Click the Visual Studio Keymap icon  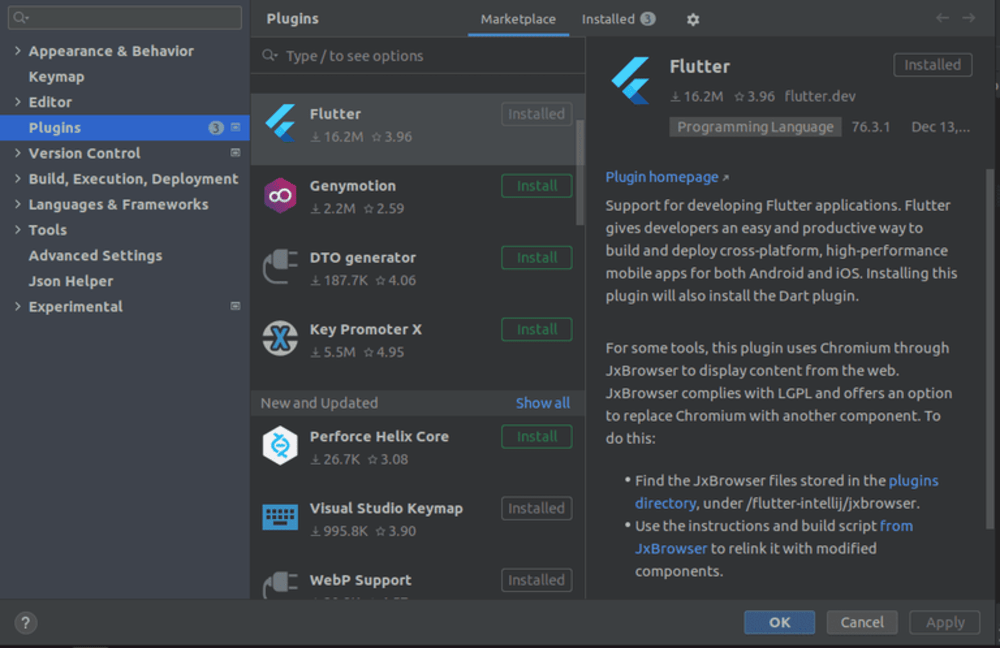(280, 517)
